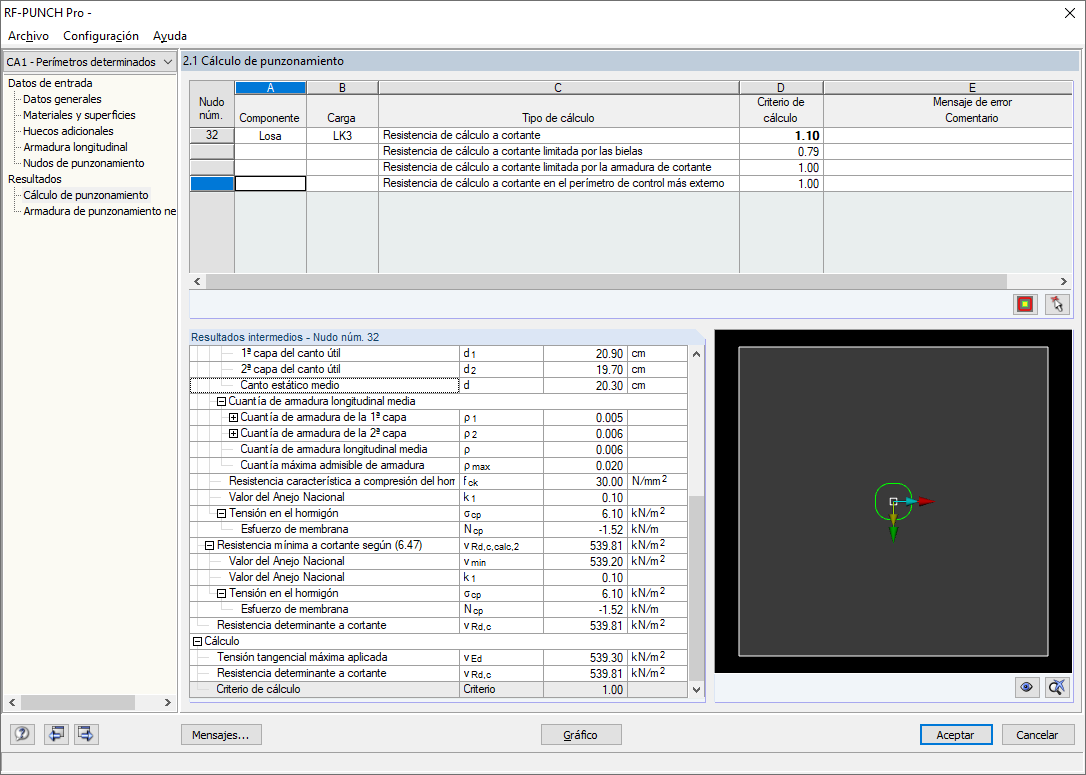Go to next table window icon
This screenshot has height=775, width=1086.
[86, 734]
